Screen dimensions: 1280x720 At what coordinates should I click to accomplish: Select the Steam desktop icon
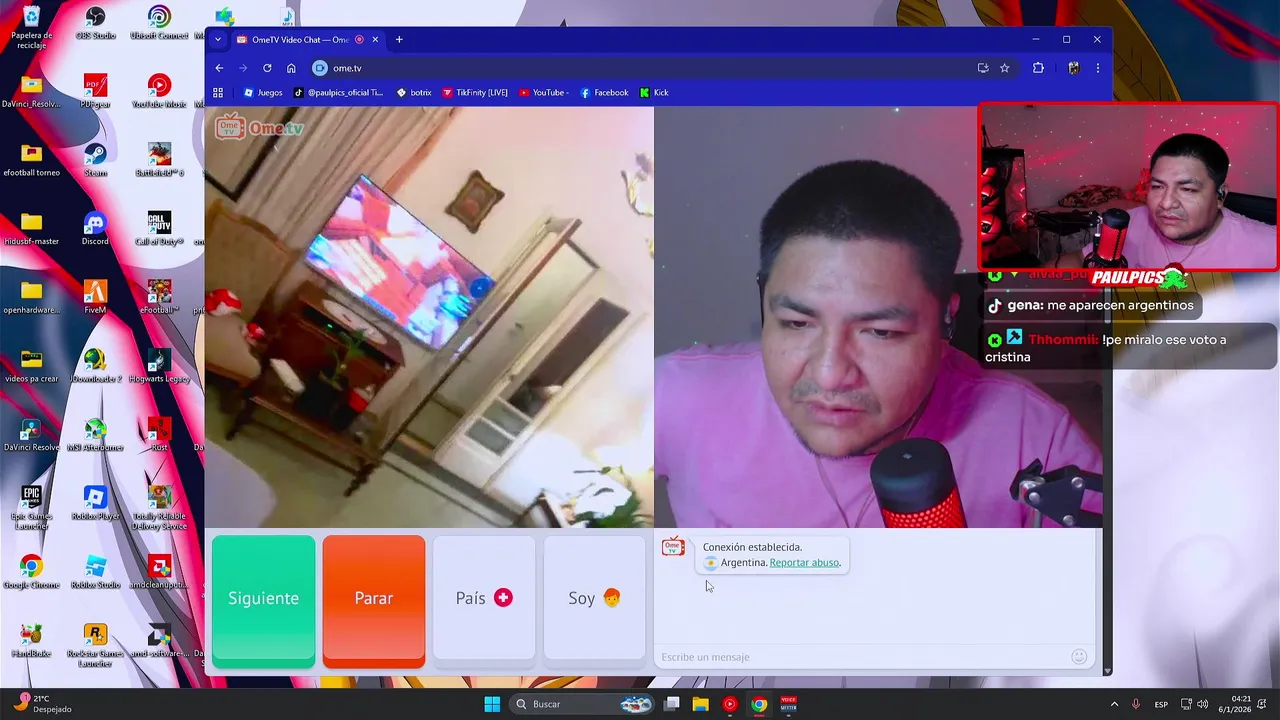[95, 160]
